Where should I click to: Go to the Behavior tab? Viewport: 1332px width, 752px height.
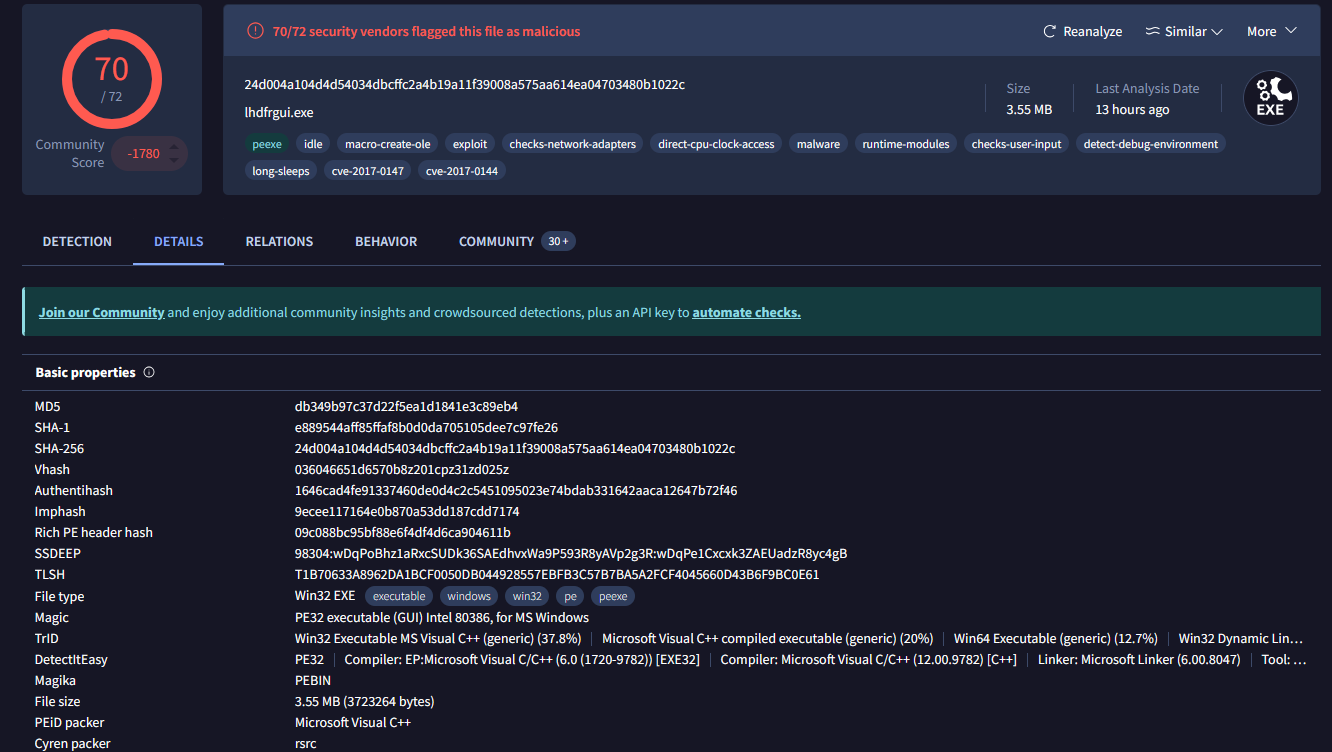[386, 241]
